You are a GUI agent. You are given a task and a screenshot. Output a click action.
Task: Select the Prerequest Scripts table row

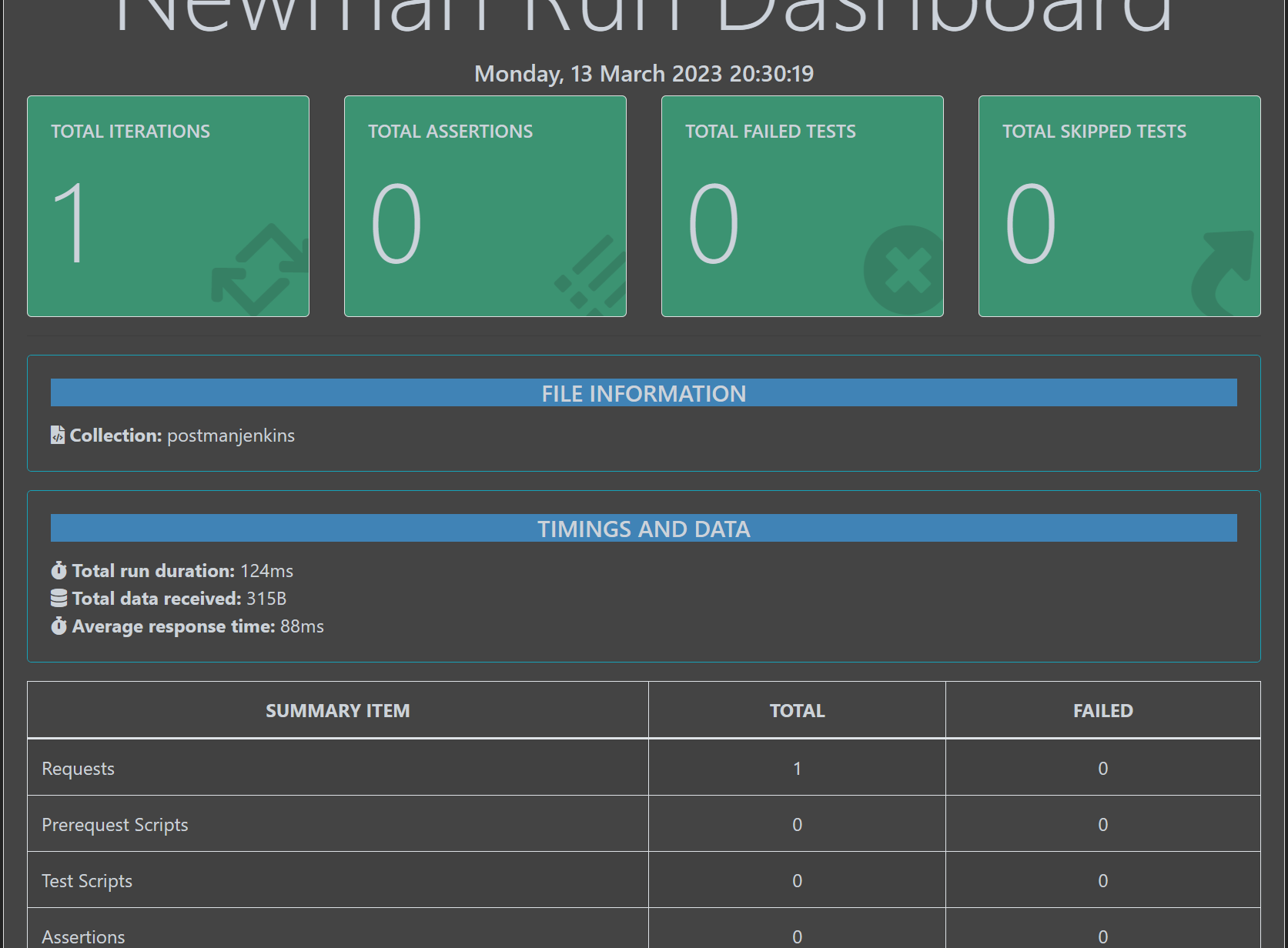tap(337, 823)
